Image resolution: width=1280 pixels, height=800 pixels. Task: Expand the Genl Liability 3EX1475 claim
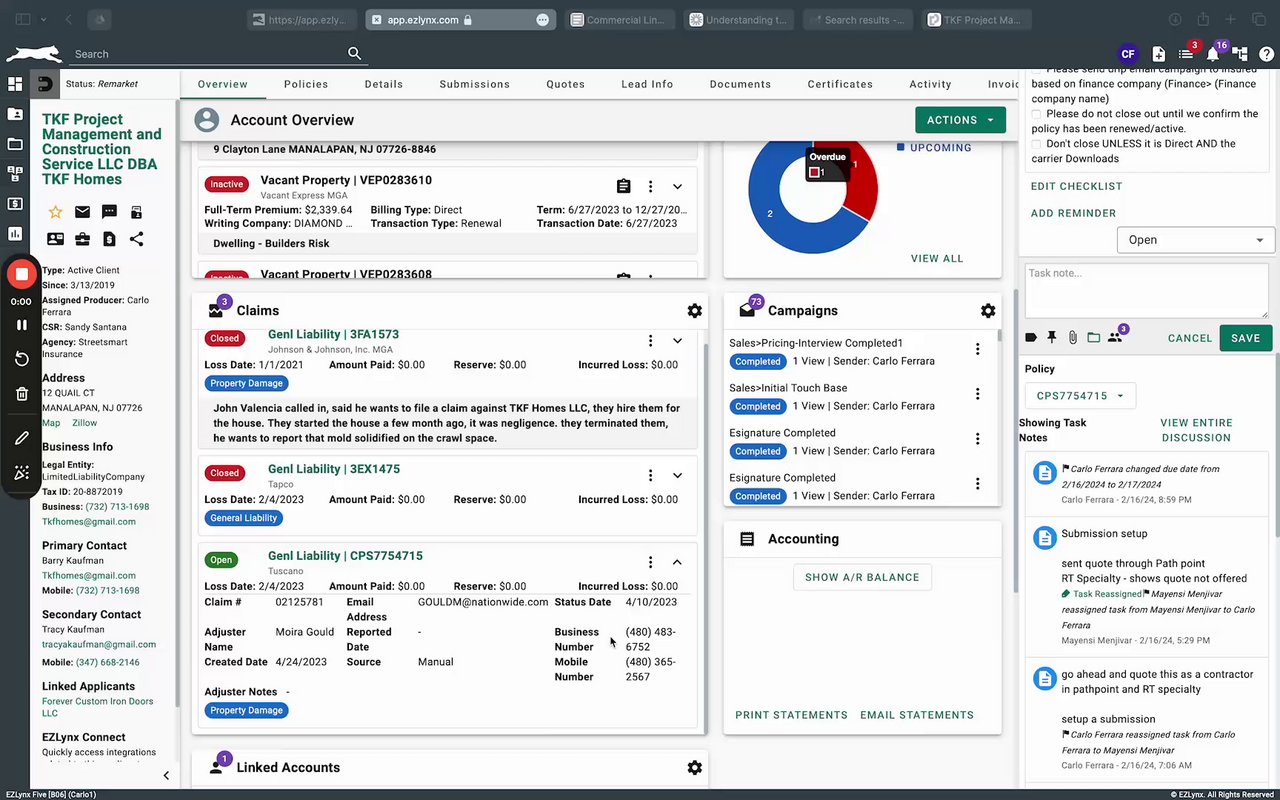click(677, 476)
